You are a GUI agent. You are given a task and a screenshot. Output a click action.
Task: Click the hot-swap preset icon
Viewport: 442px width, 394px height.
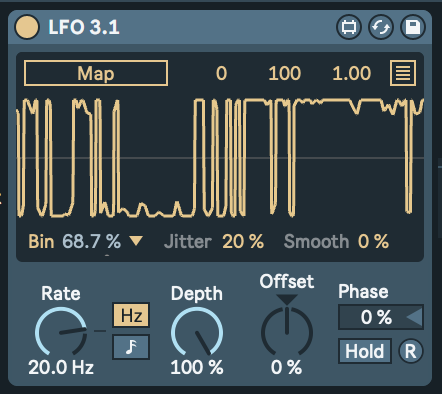click(x=381, y=27)
